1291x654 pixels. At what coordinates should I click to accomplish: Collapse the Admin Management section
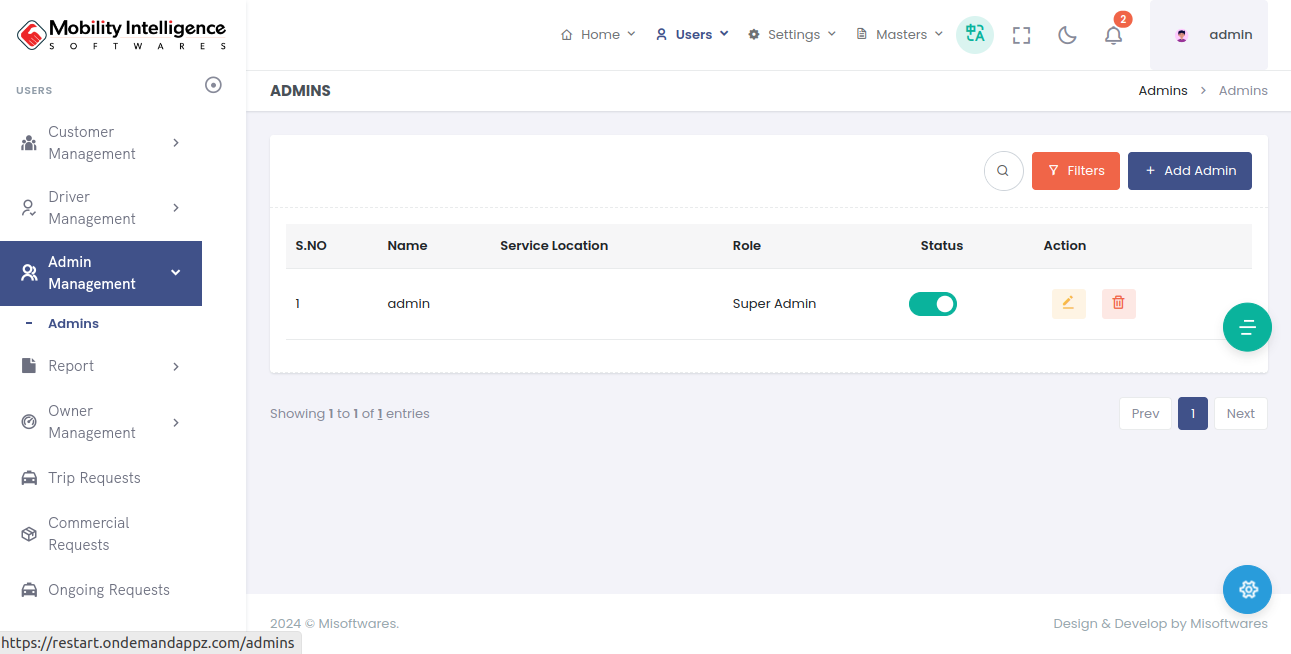100,273
